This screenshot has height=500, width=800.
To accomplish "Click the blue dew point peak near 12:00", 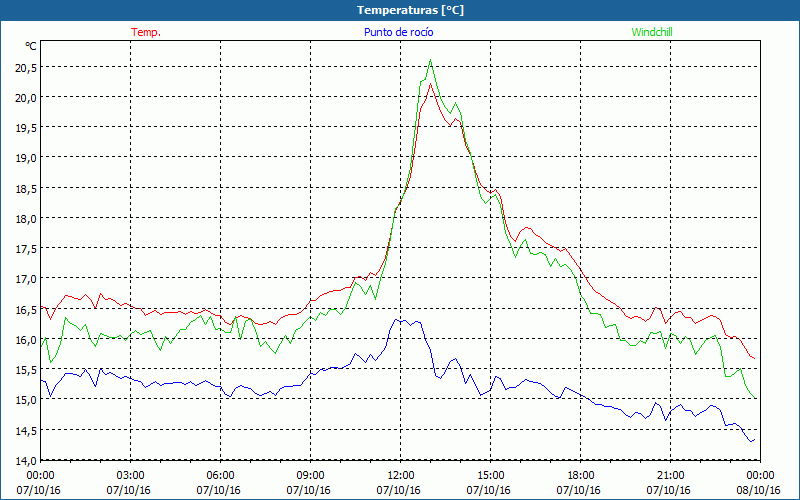I will pyautogui.click(x=396, y=320).
